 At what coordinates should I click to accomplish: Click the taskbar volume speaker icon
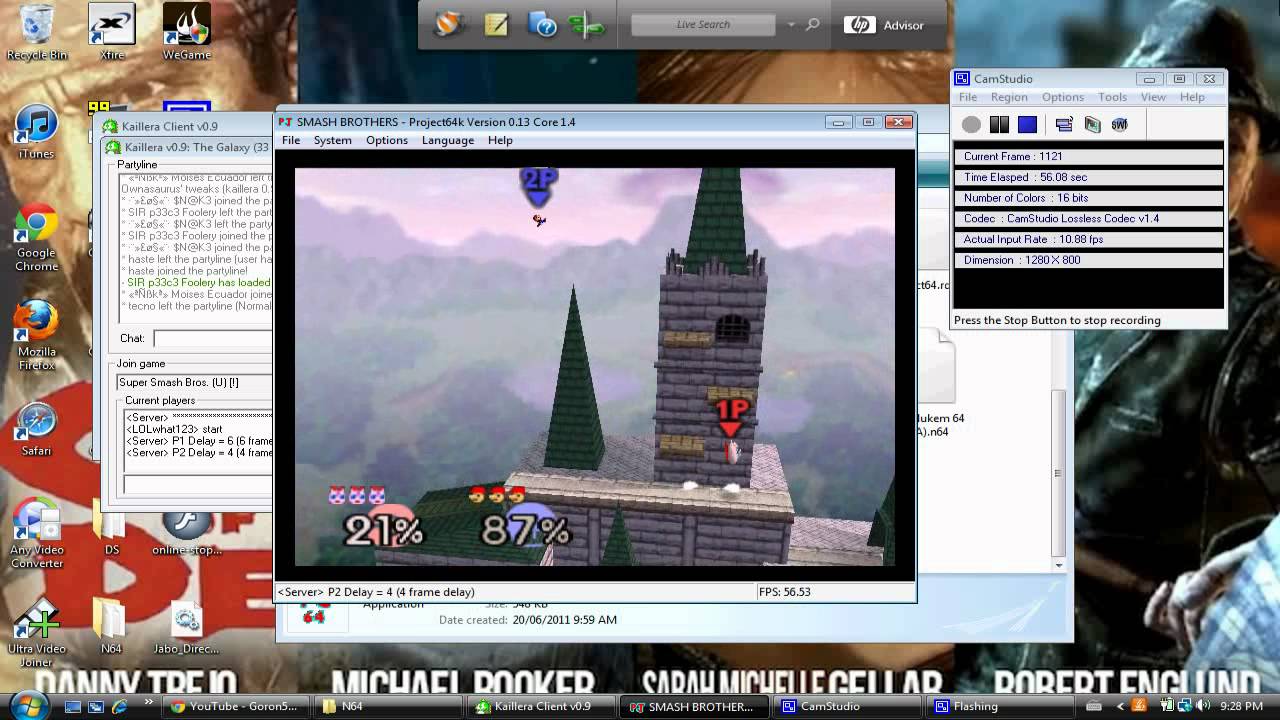tap(1203, 706)
